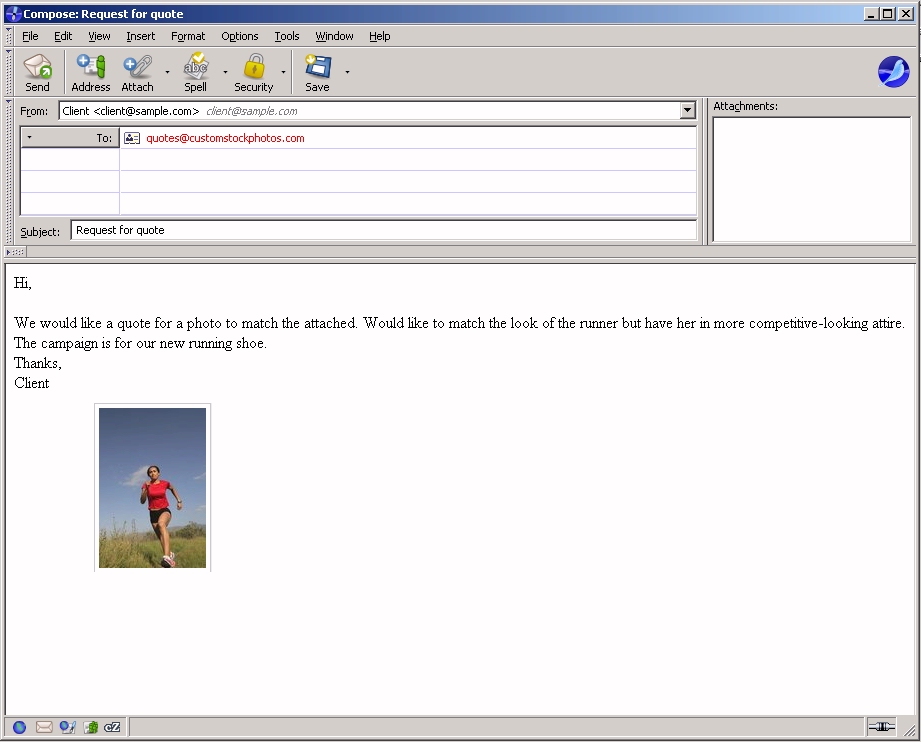Open Navigator from status bar globe icon
Image resolution: width=921 pixels, height=742 pixels.
click(x=19, y=727)
